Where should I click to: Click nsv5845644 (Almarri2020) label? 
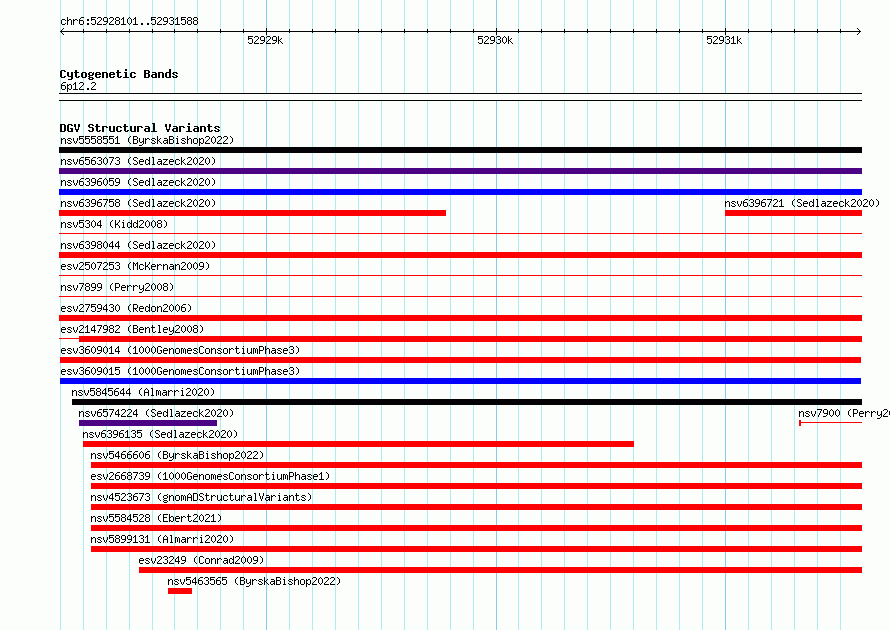click(x=143, y=392)
